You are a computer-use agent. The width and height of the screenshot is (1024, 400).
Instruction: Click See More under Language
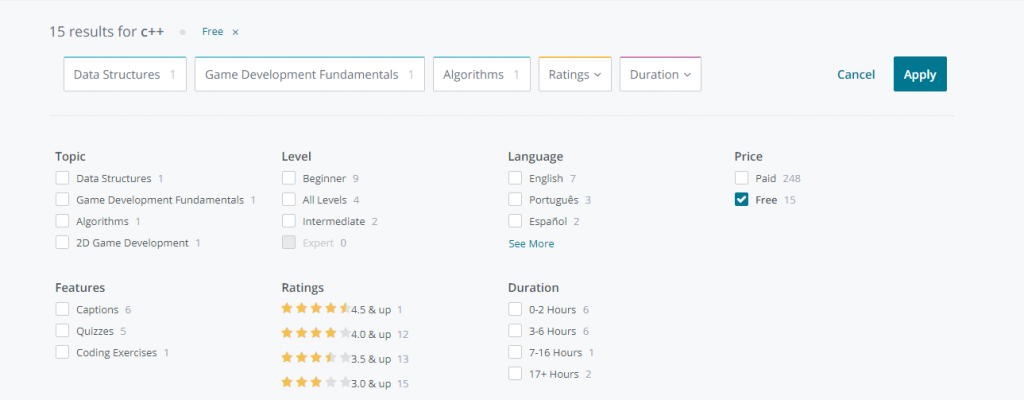[531, 244]
